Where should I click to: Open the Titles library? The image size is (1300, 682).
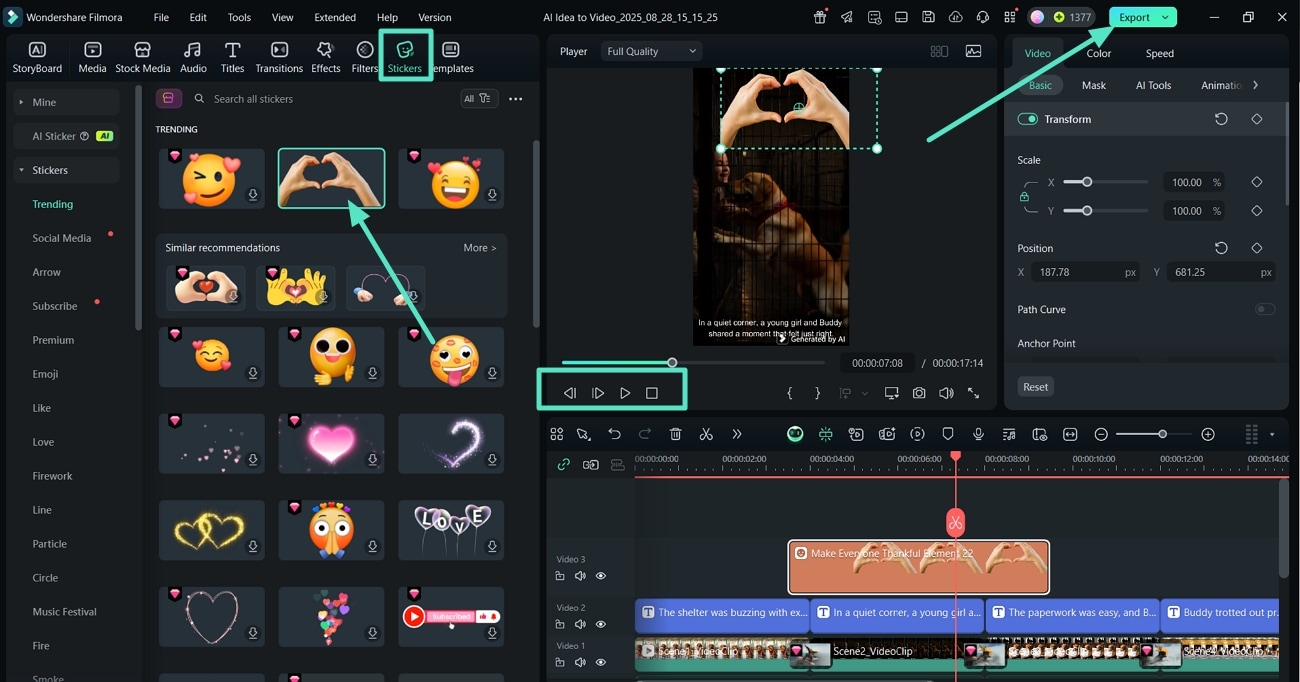(232, 57)
